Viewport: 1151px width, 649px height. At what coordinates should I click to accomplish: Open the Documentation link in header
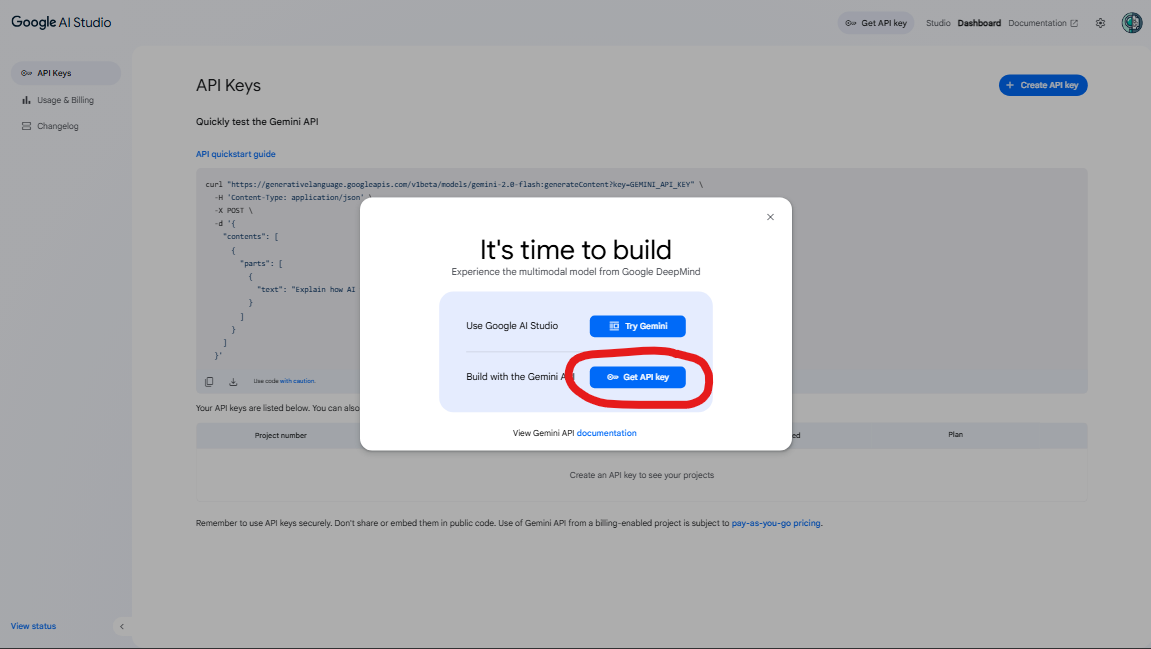(x=1042, y=23)
